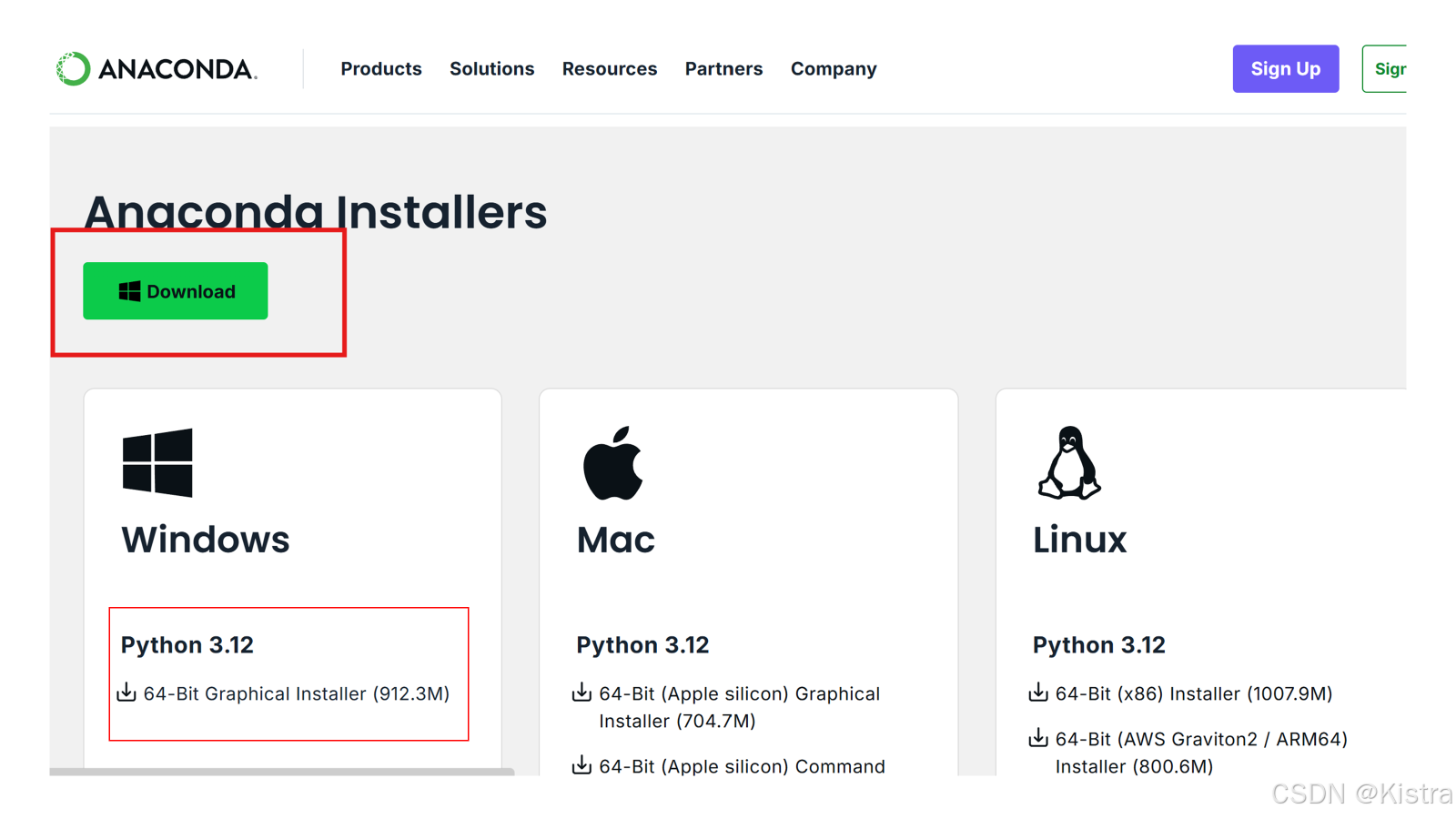The width and height of the screenshot is (1456, 819).
Task: Click the Windows card title
Action: 206,540
